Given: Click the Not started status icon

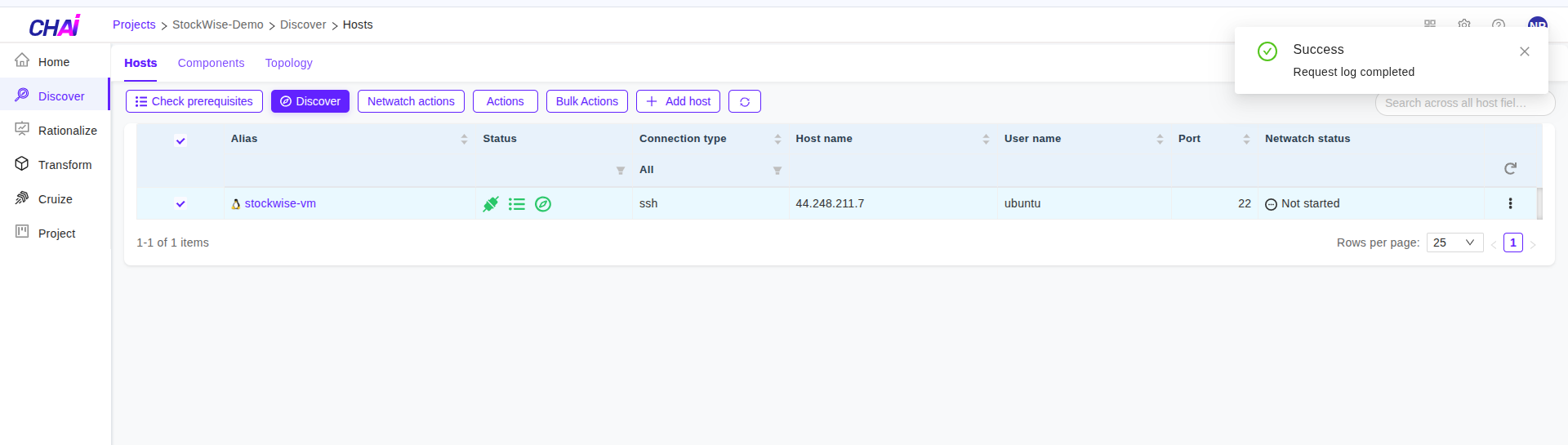Looking at the screenshot, I should 1271,204.
